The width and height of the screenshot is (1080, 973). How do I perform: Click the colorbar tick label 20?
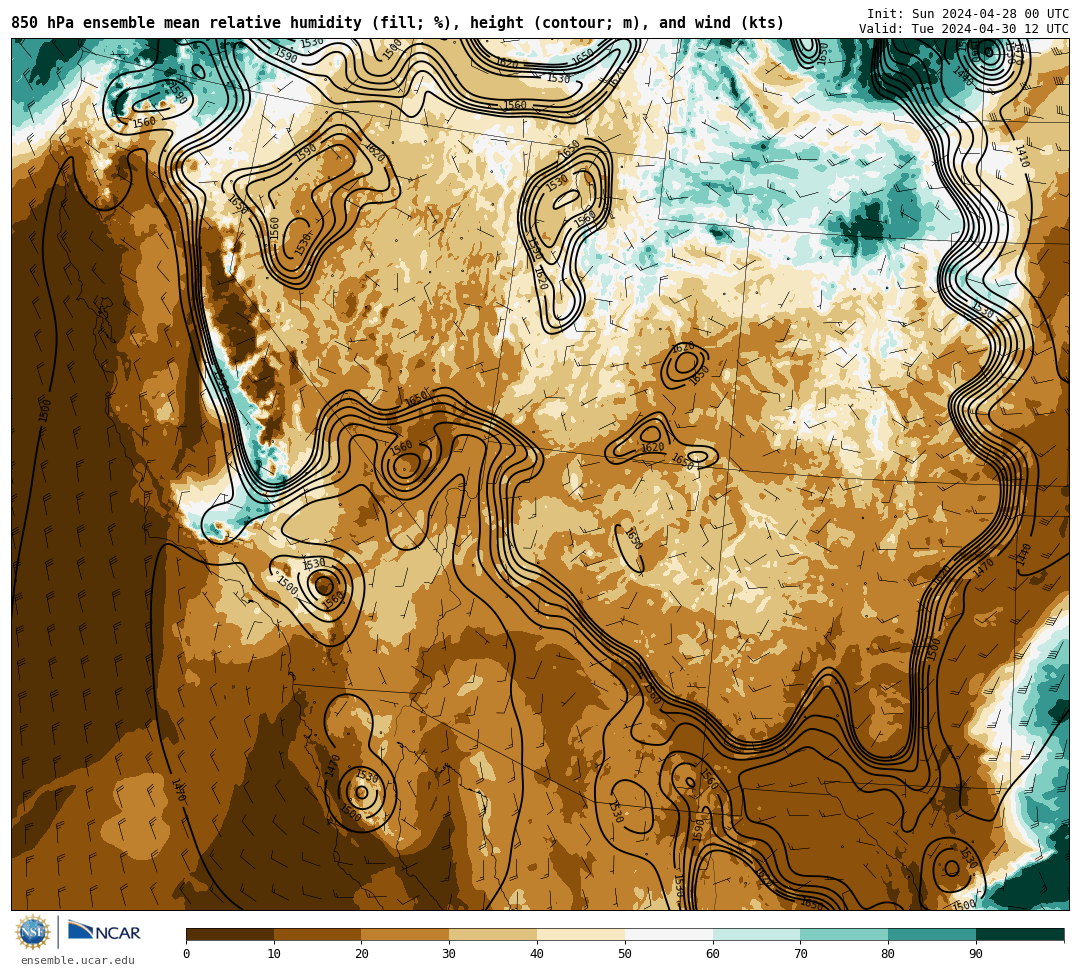pyautogui.click(x=362, y=954)
